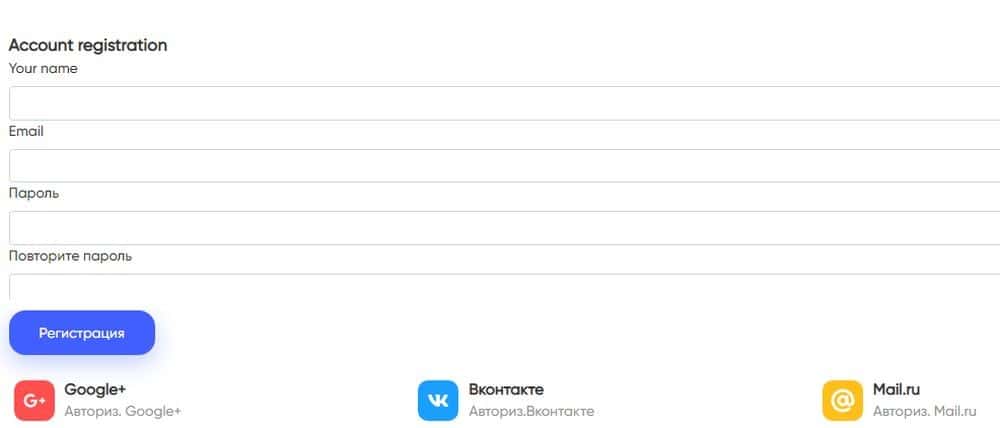
Task: Click into the Email text field
Action: point(500,166)
